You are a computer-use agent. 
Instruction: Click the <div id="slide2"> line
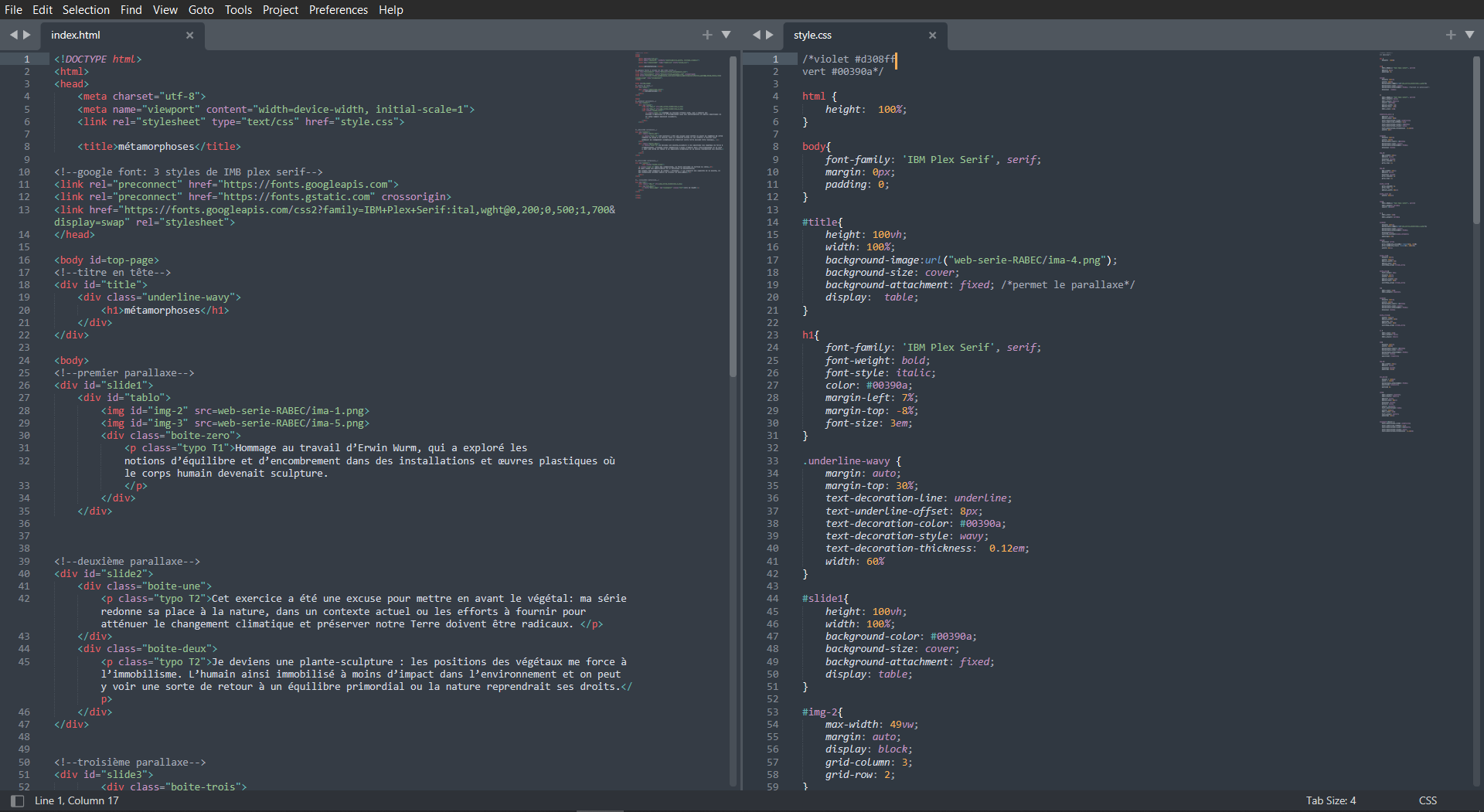(104, 573)
